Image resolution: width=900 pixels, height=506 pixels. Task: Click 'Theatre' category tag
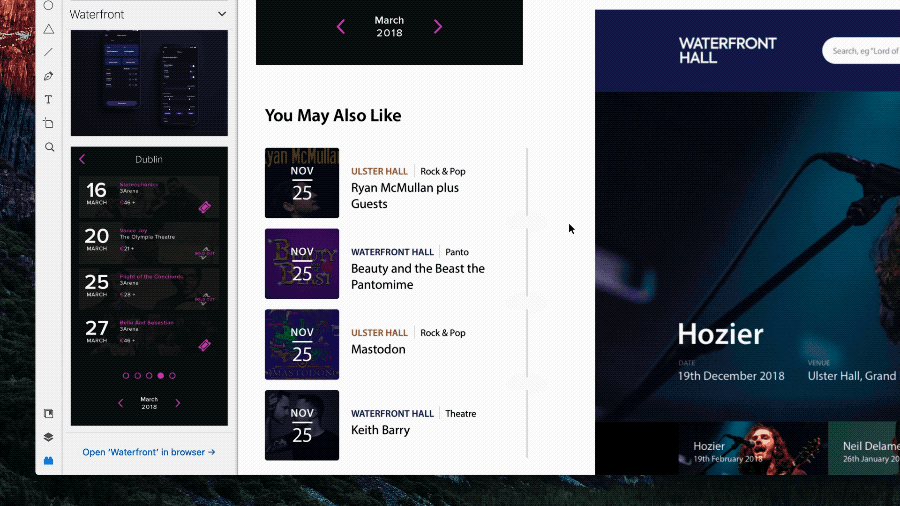(461, 414)
